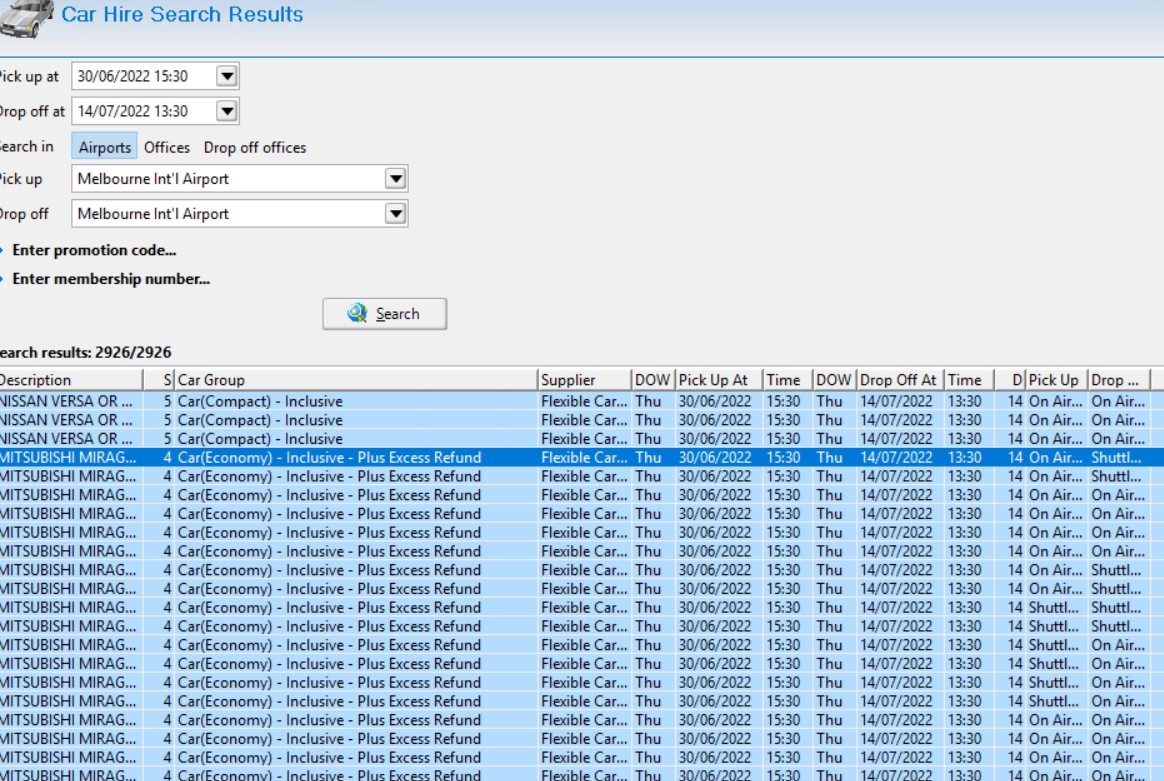
Task: Sort by the Drop column header
Action: coord(1119,380)
